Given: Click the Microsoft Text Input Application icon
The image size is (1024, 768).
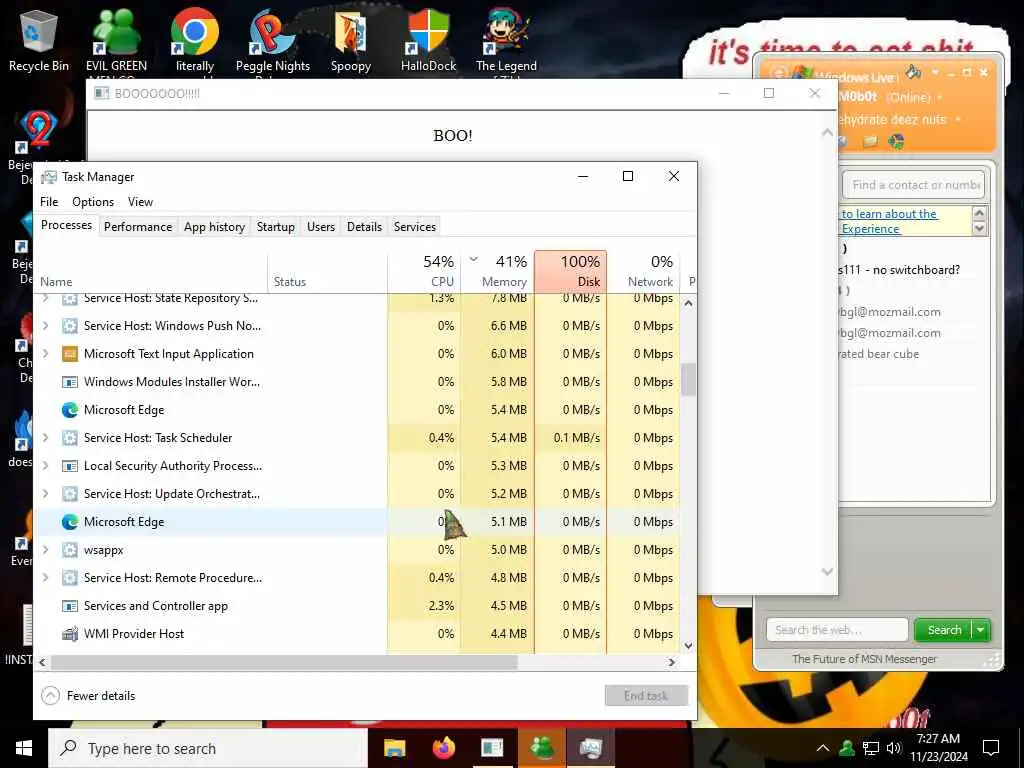Looking at the screenshot, I should click(x=70, y=354).
